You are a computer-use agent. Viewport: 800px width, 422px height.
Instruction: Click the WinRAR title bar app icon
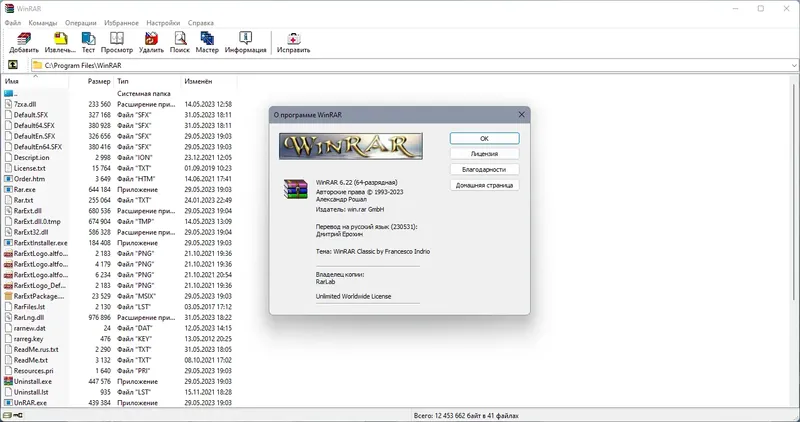coord(9,8)
